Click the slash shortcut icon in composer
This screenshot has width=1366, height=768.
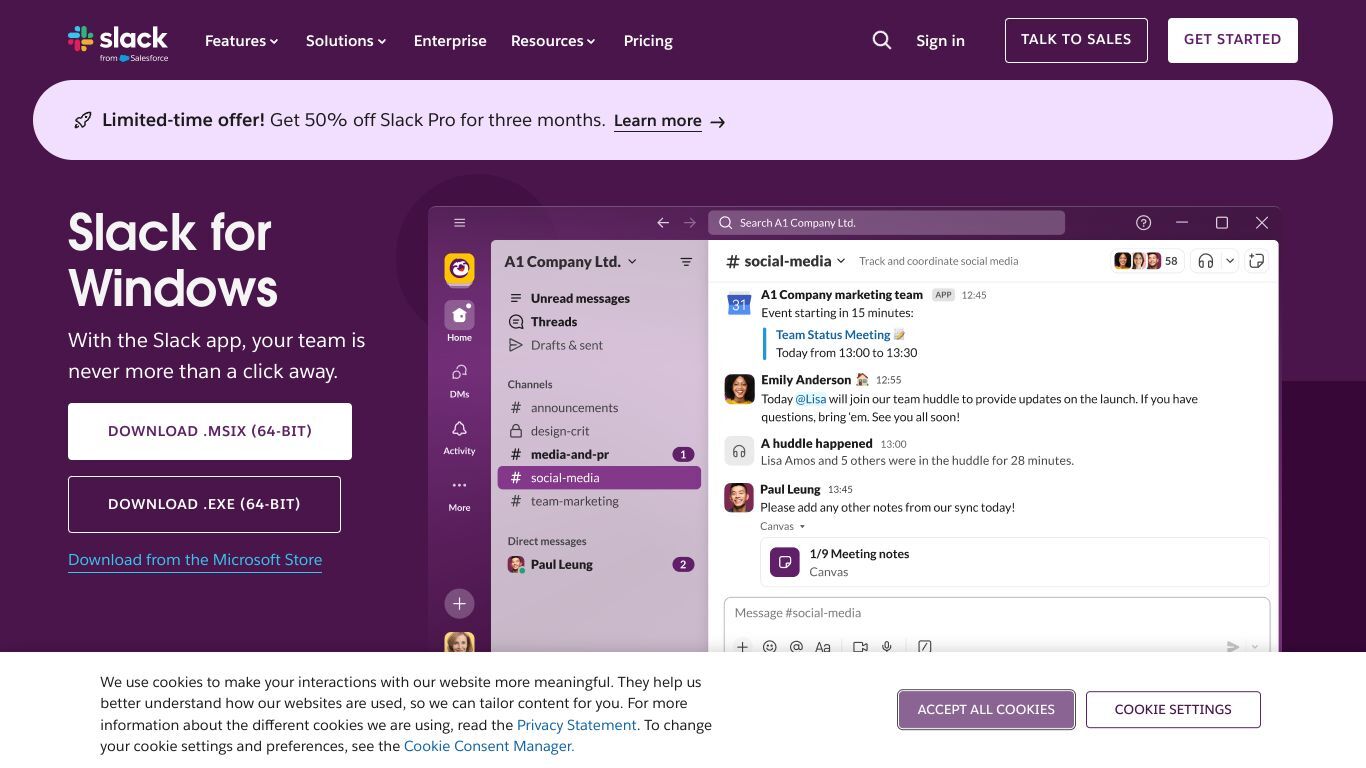pos(925,647)
